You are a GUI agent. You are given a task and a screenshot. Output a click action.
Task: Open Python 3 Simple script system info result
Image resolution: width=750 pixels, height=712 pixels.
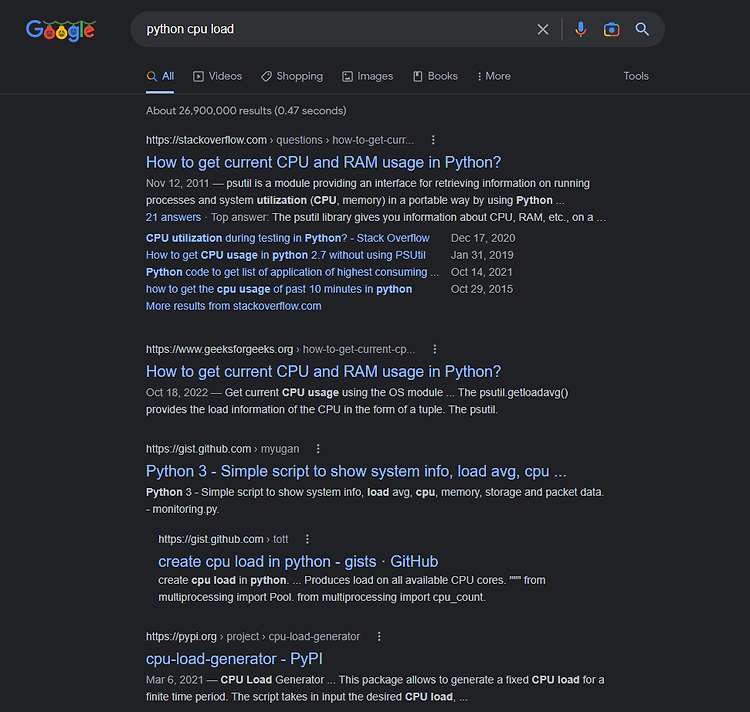356,471
